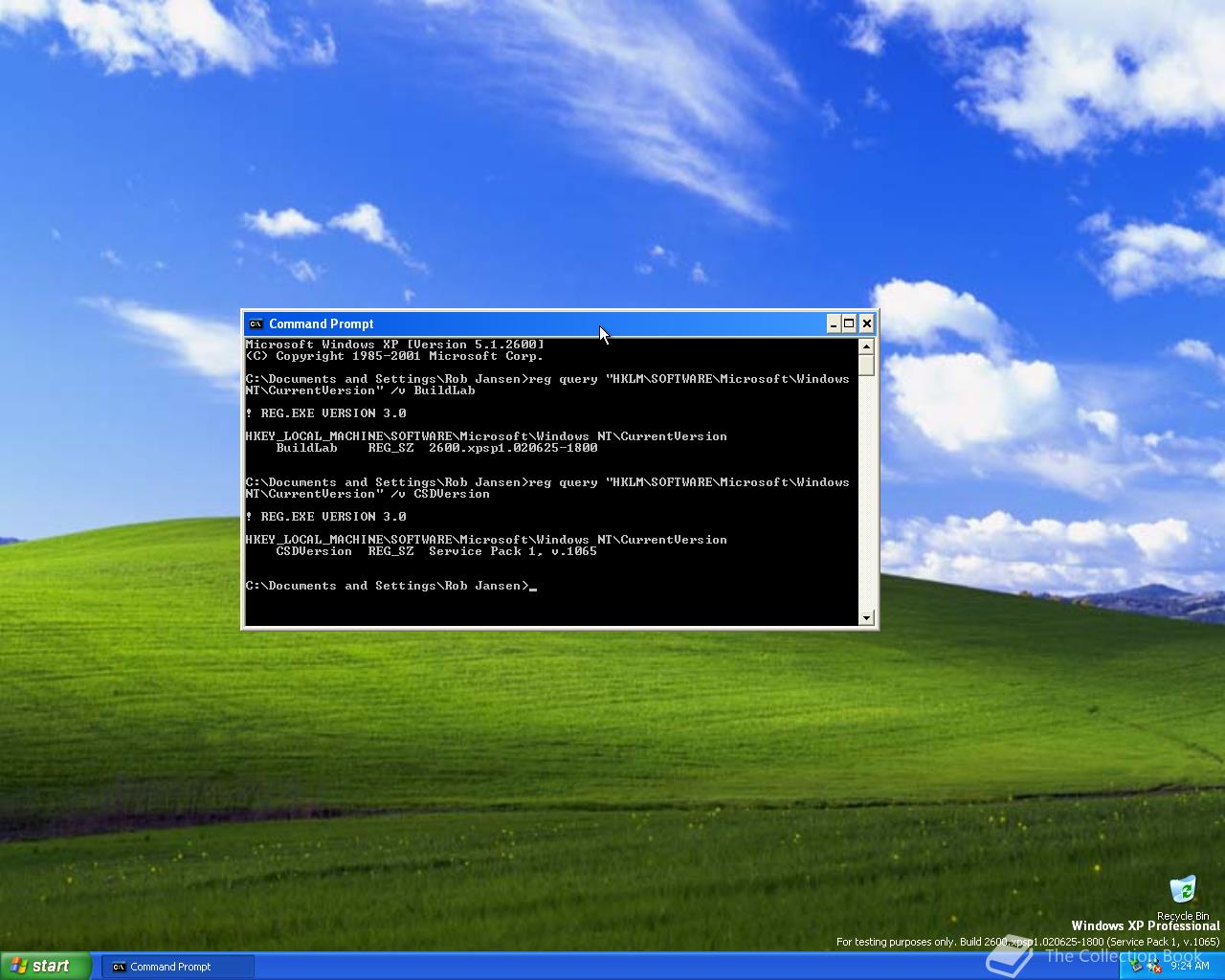The image size is (1225, 980).
Task: Click the blinking command input cursor
Action: [534, 586]
